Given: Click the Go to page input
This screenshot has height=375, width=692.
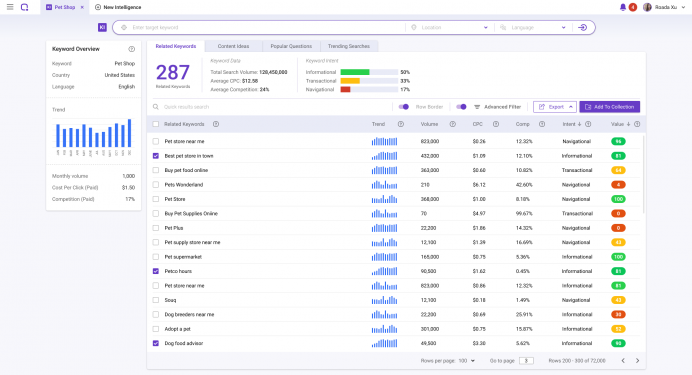Looking at the screenshot, I should [526, 361].
